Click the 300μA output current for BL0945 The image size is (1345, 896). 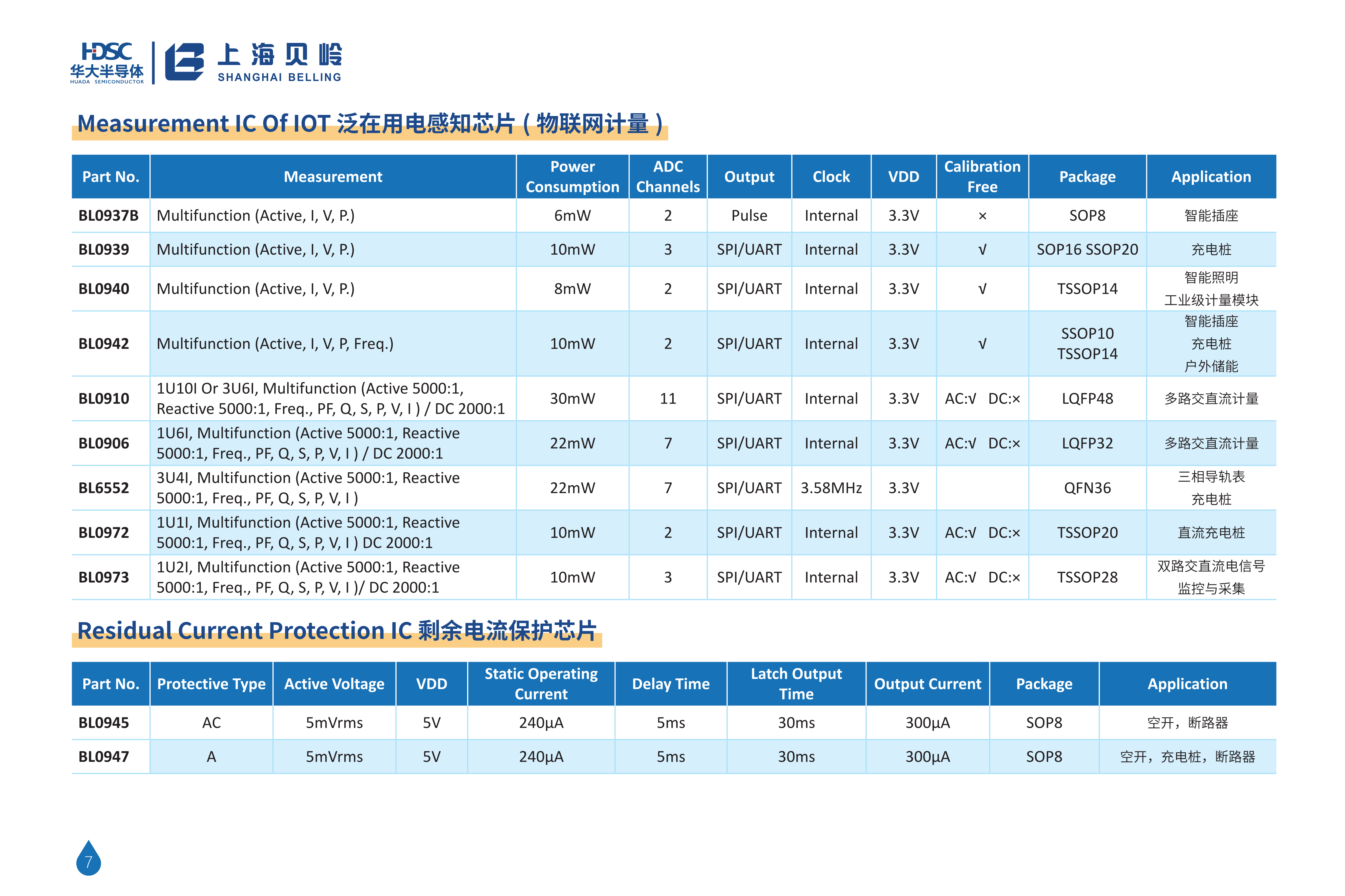coord(927,722)
